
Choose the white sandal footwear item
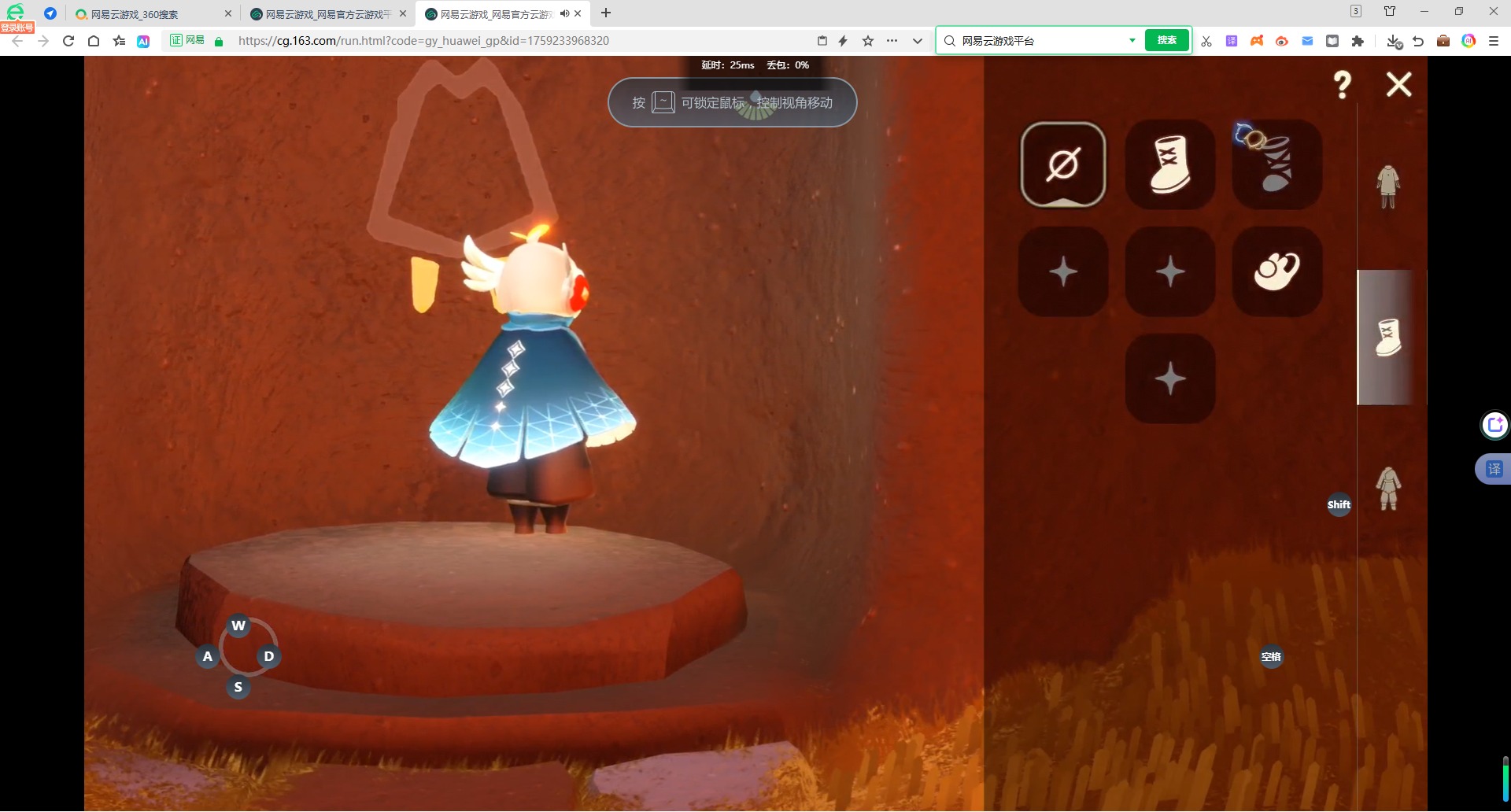pyautogui.click(x=1276, y=271)
